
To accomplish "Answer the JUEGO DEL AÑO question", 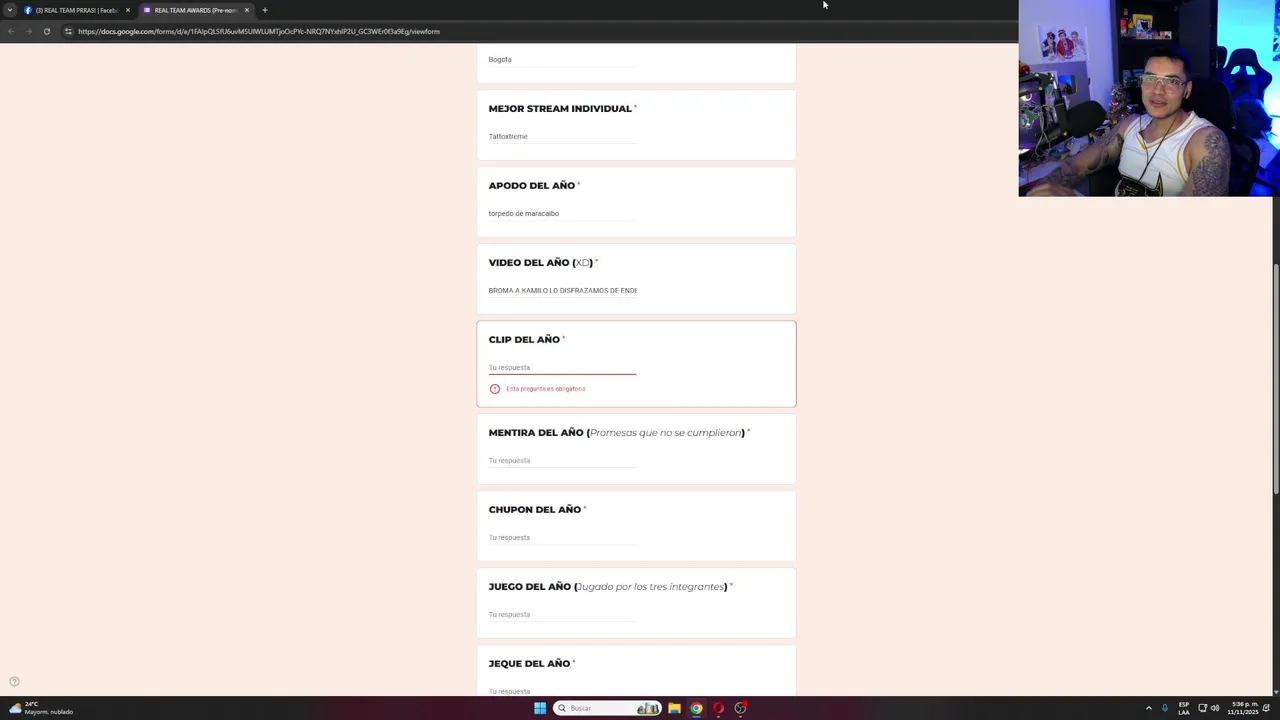I will pos(562,615).
